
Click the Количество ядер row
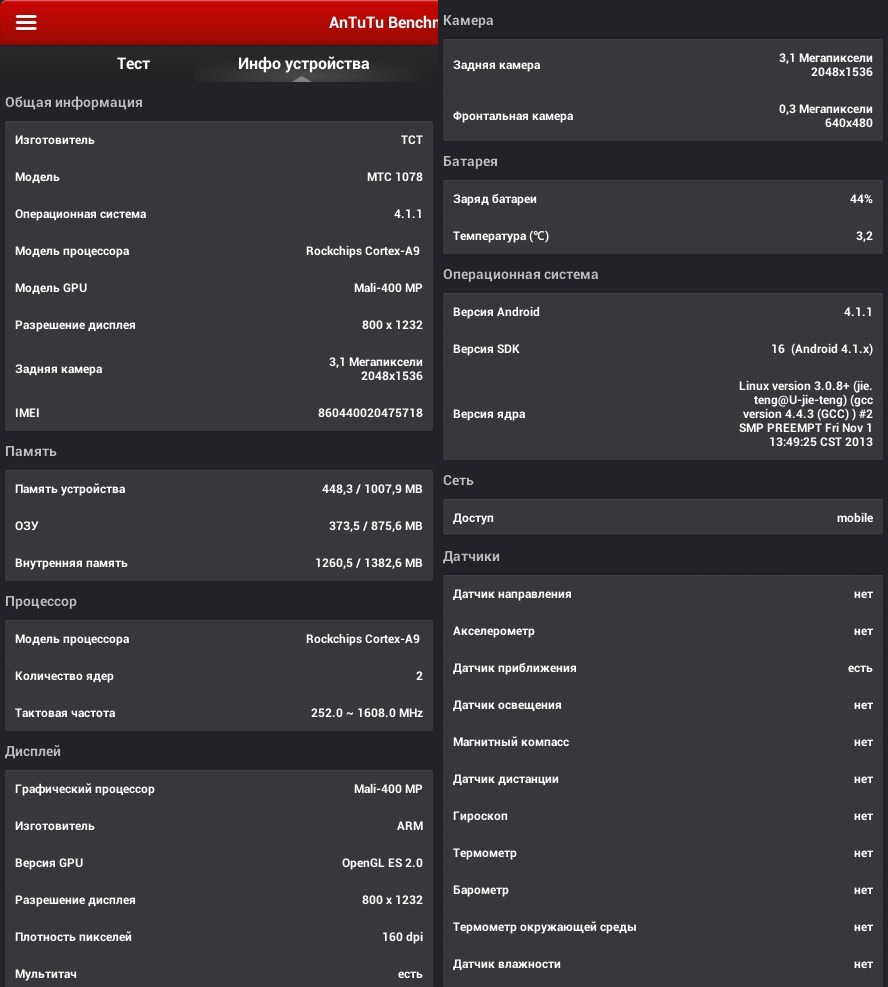point(218,676)
